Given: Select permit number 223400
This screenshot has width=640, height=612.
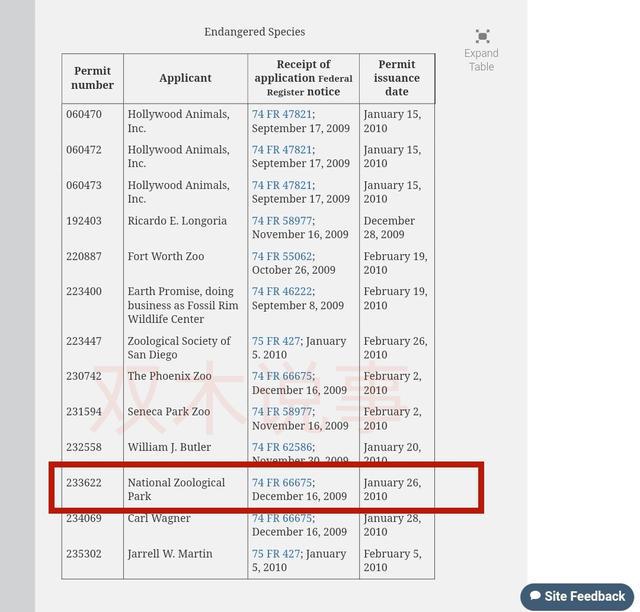Looking at the screenshot, I should [x=84, y=292].
